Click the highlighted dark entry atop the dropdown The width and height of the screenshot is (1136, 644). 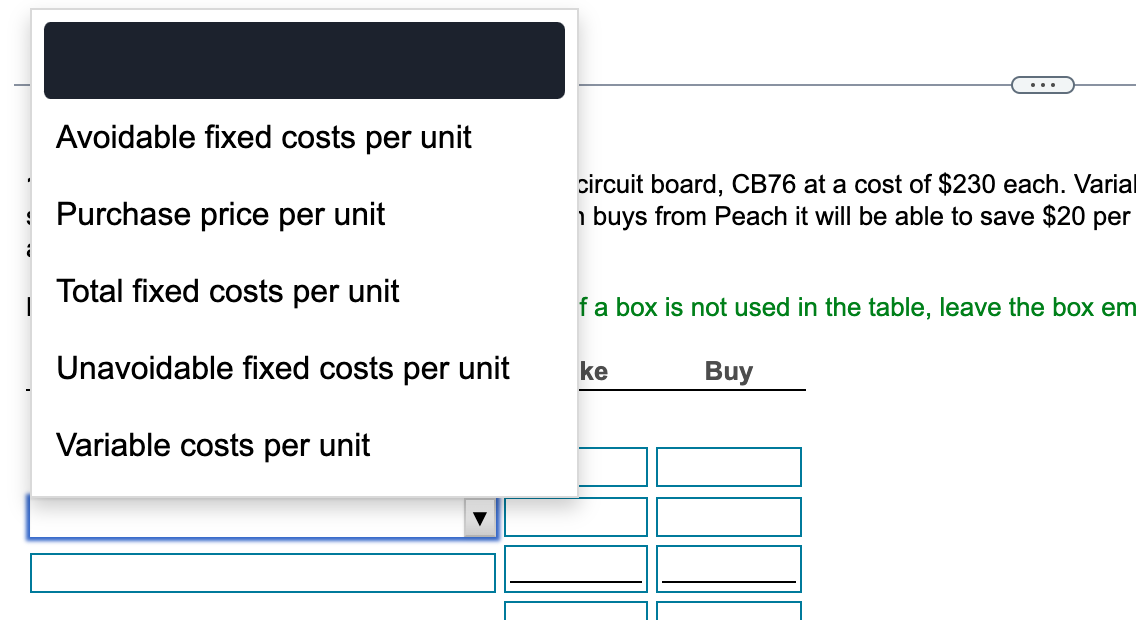click(304, 60)
